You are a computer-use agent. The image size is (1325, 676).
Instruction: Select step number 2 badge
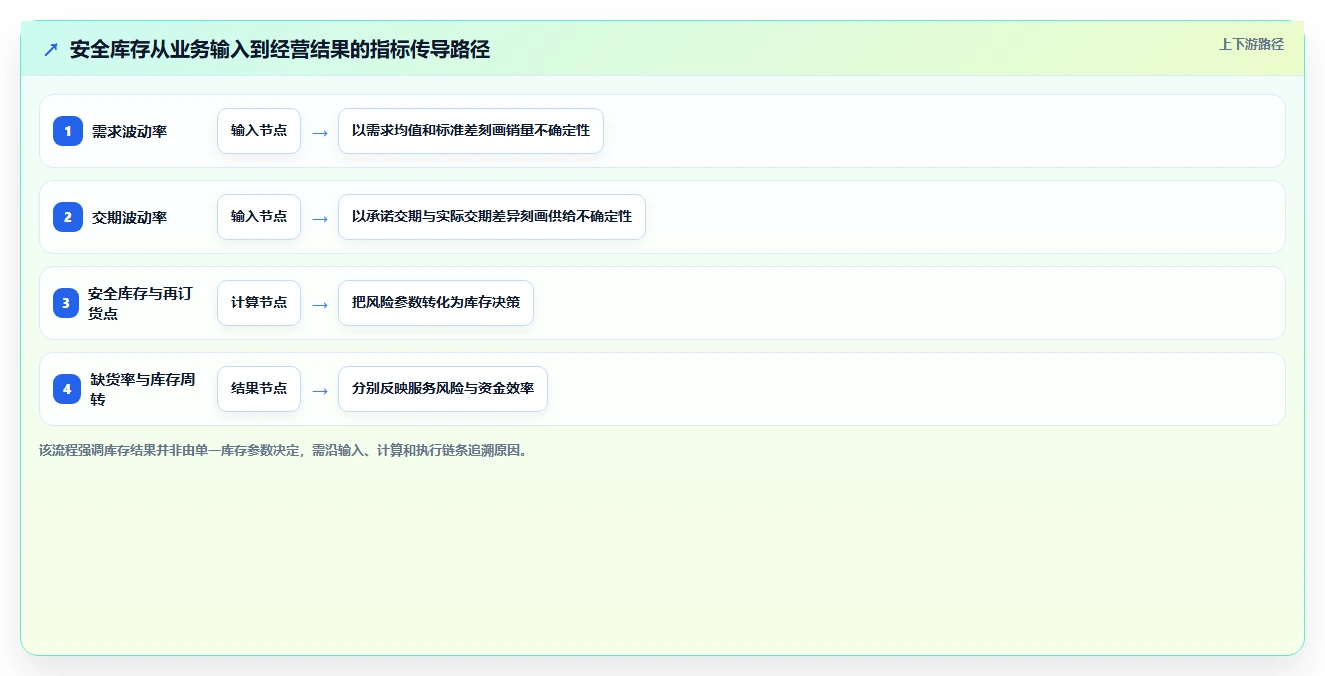(x=68, y=217)
